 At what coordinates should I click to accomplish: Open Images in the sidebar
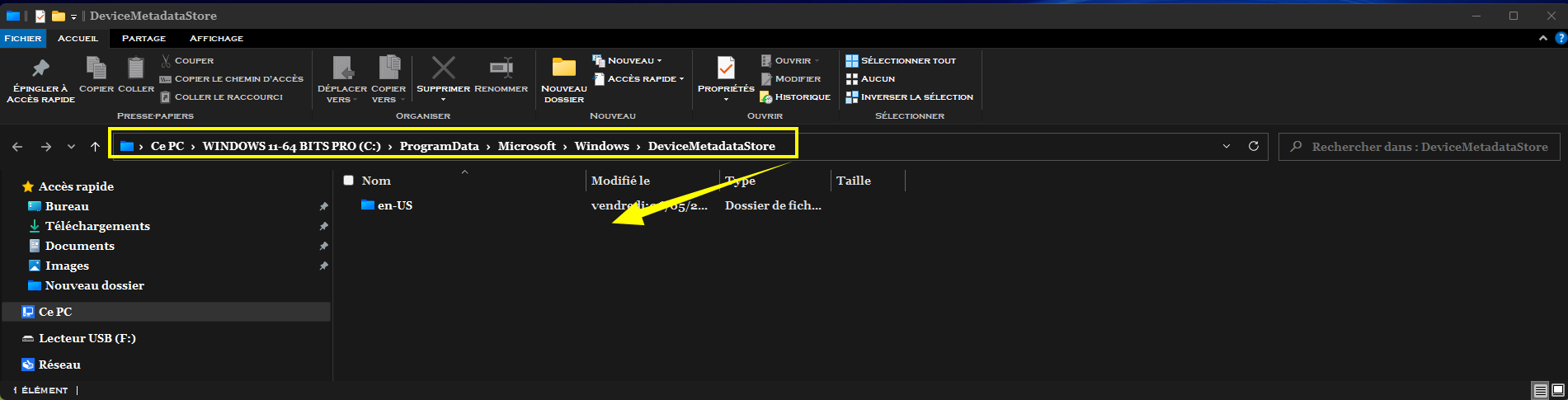pyautogui.click(x=67, y=266)
